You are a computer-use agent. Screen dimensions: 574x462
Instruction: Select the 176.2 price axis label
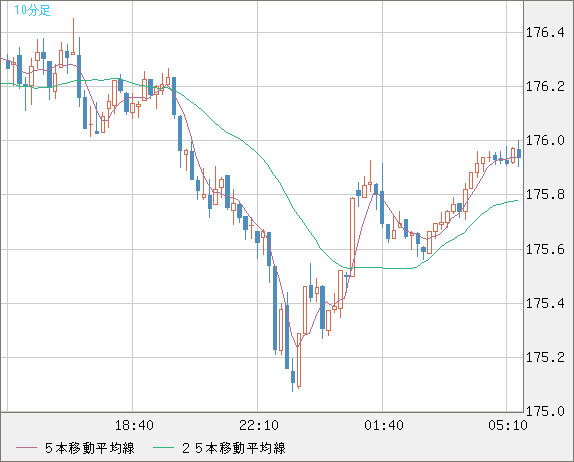tap(545, 87)
